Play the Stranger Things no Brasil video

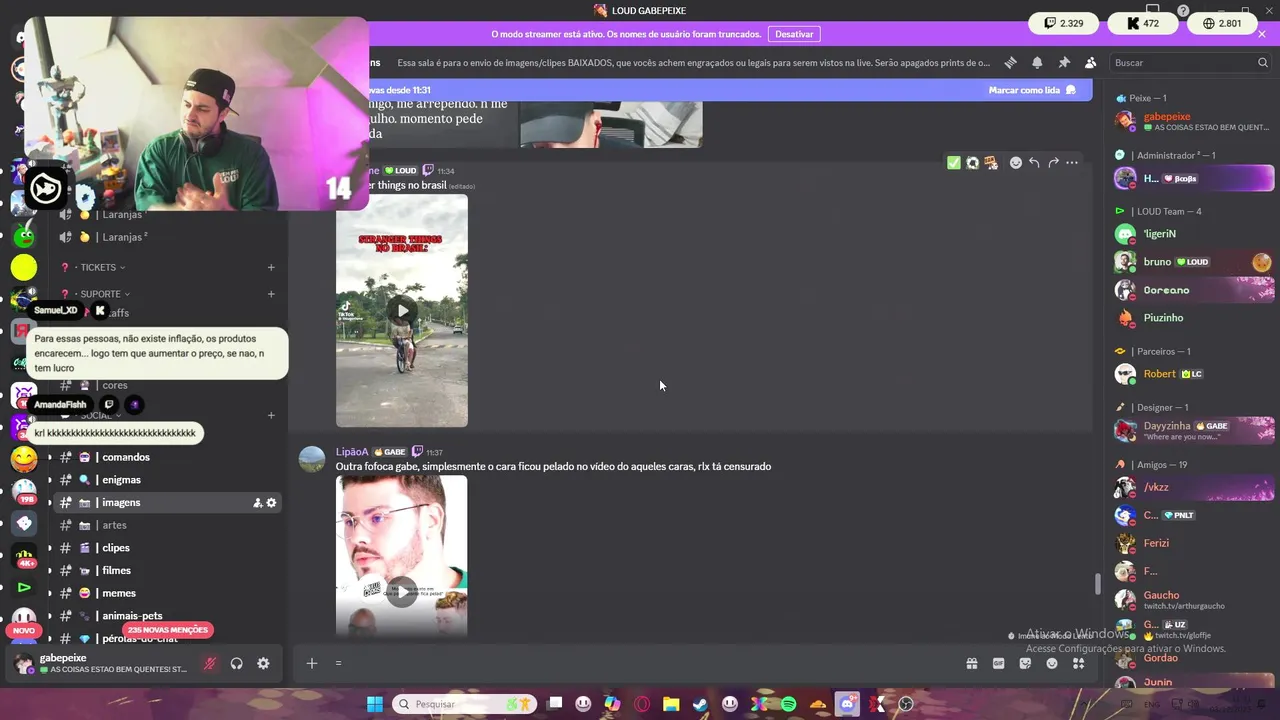402,311
